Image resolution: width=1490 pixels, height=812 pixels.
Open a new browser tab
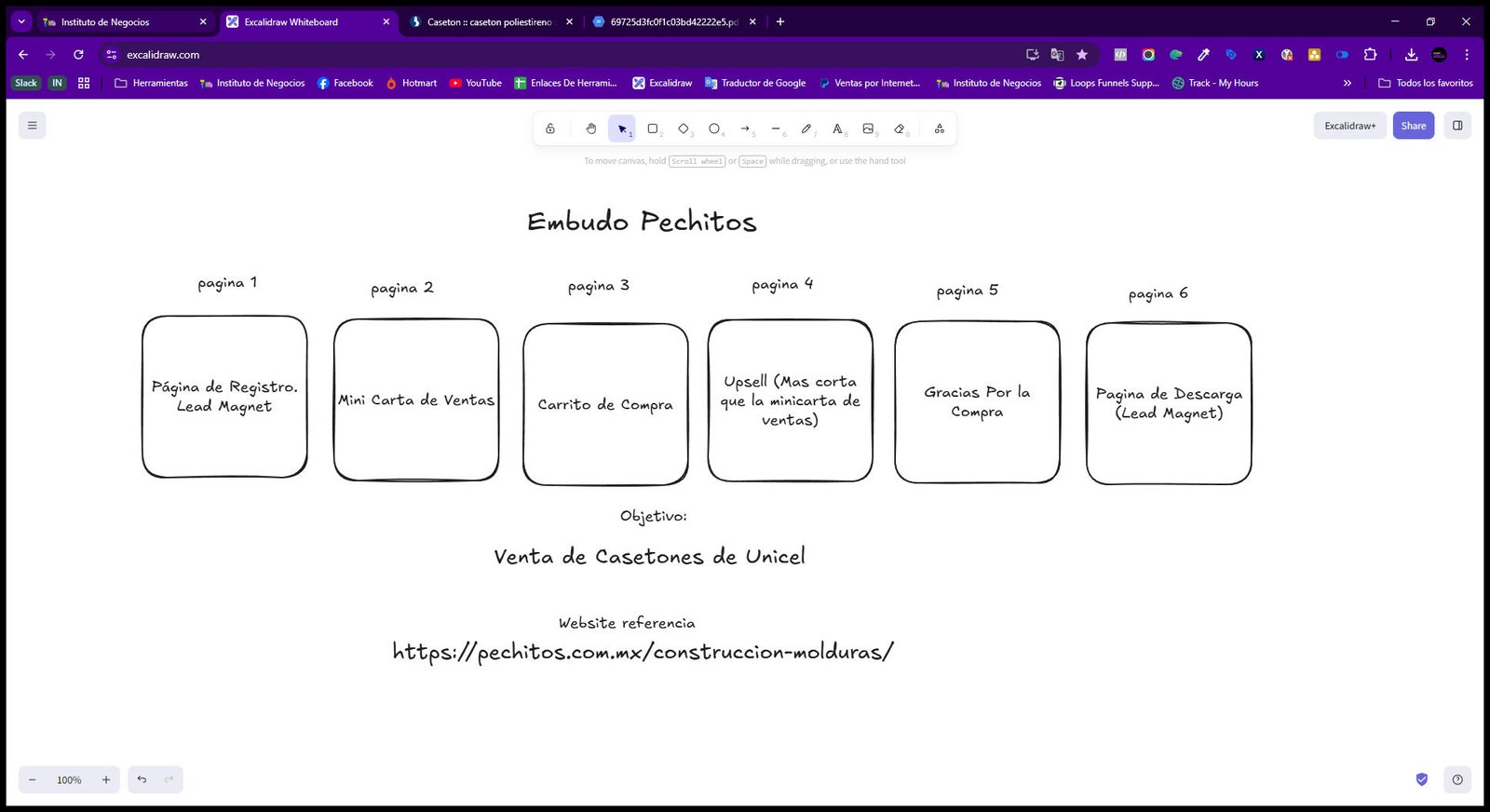pos(780,21)
